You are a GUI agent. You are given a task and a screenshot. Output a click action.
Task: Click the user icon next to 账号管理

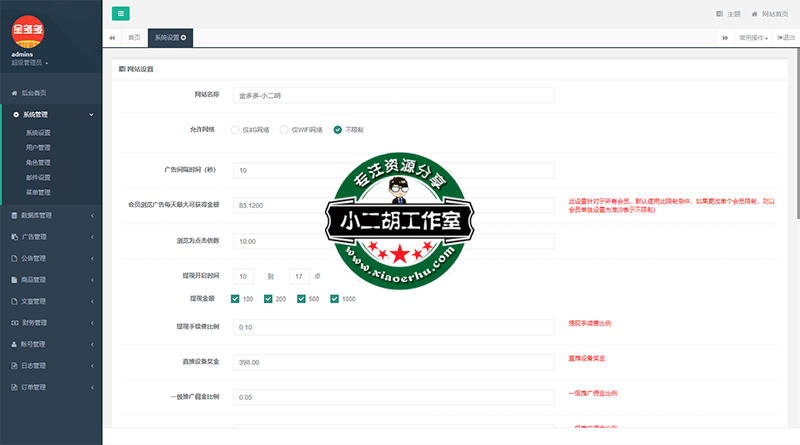13,344
